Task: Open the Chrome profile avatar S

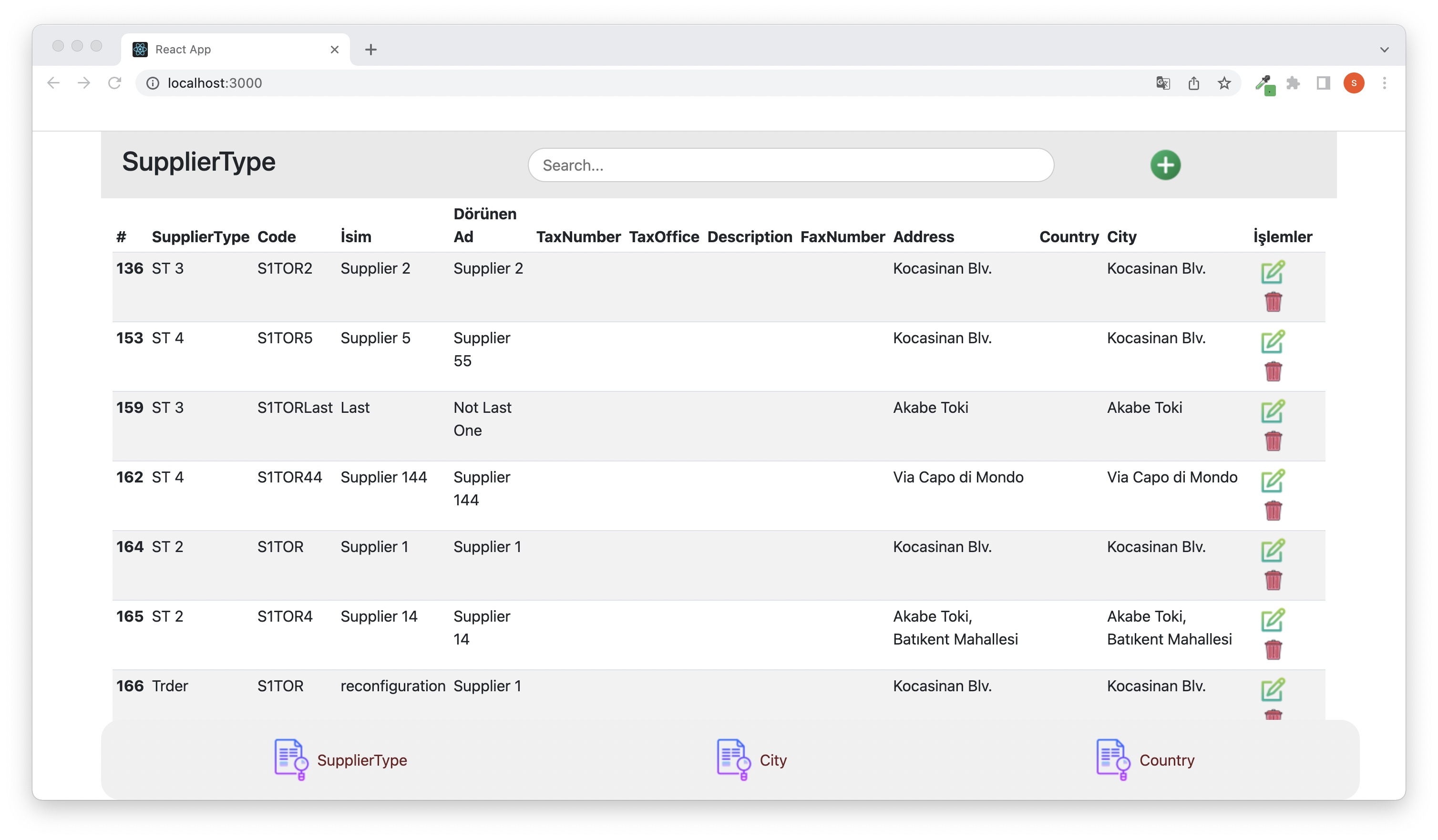Action: pyautogui.click(x=1354, y=83)
